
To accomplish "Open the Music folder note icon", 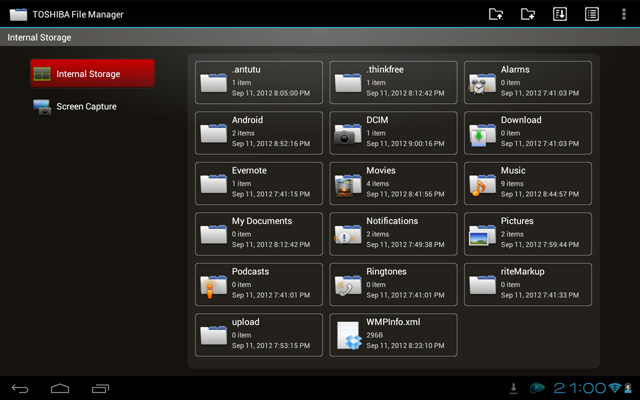I will (x=482, y=185).
